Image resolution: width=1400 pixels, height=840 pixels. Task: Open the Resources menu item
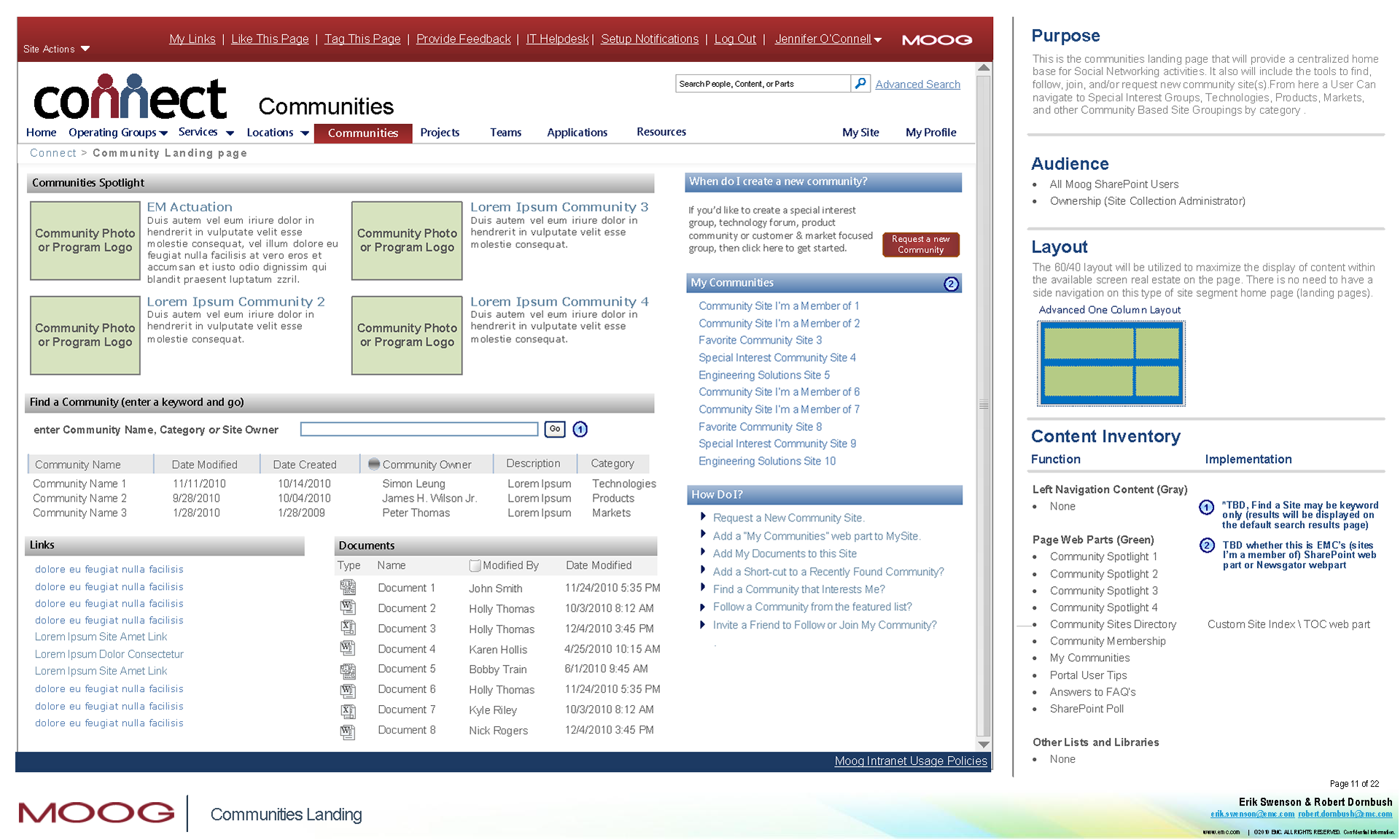click(x=661, y=132)
